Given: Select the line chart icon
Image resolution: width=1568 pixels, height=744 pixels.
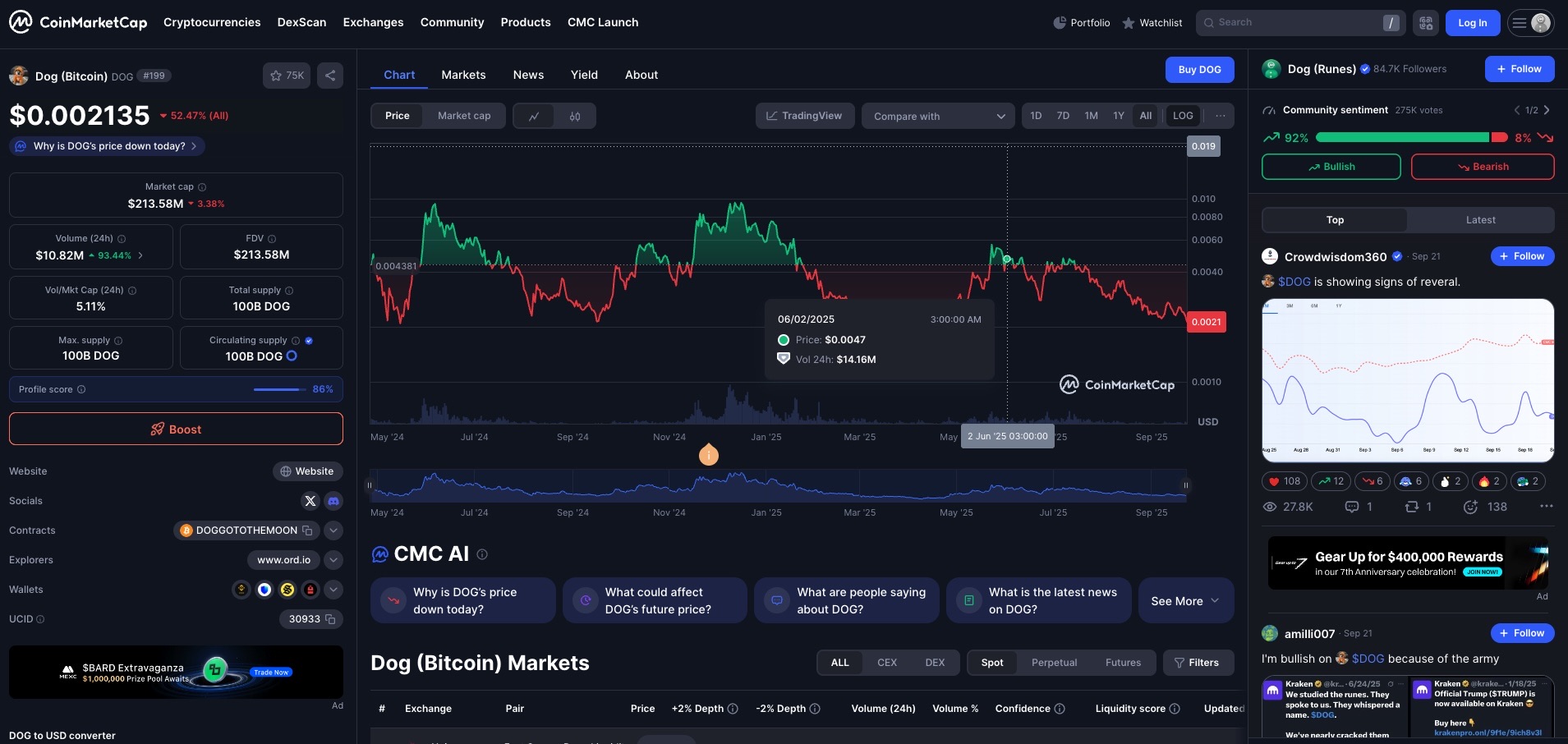Looking at the screenshot, I should 534,116.
